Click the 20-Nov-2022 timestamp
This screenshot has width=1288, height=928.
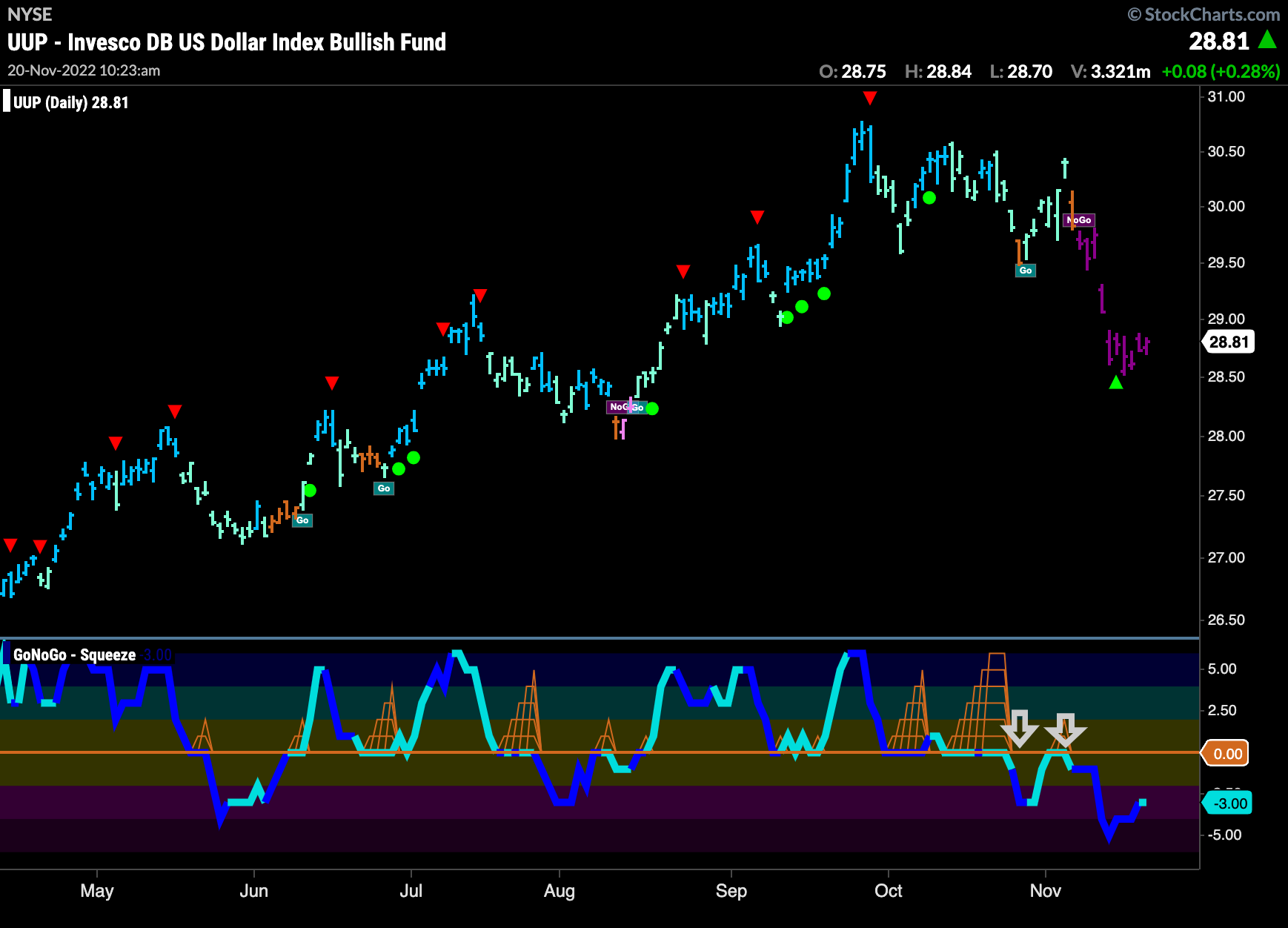coord(84,70)
